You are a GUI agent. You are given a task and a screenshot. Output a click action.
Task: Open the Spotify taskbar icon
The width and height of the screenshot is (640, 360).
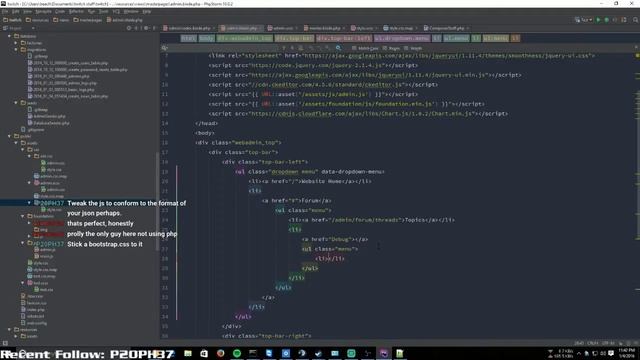[x=237, y=353]
